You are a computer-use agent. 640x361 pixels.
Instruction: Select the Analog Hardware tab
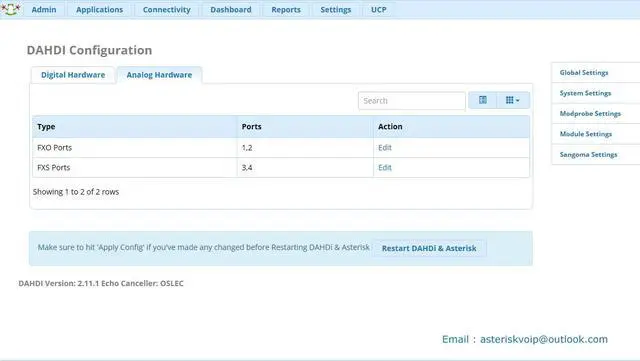coord(159,75)
